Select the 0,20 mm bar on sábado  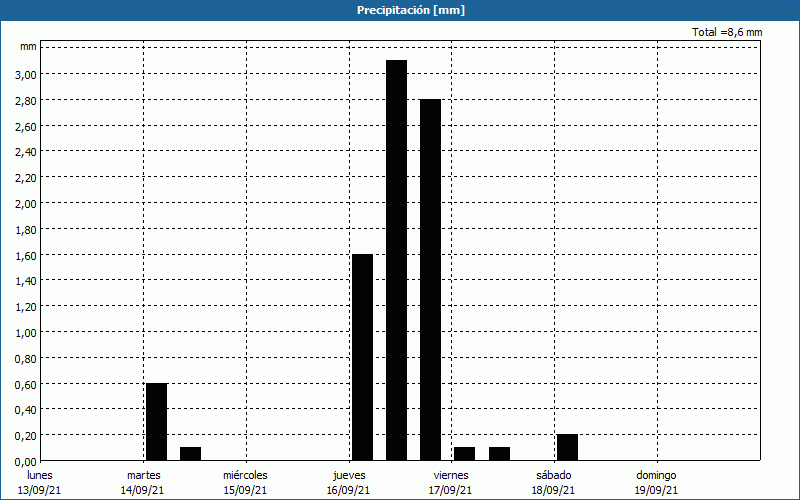(x=567, y=447)
